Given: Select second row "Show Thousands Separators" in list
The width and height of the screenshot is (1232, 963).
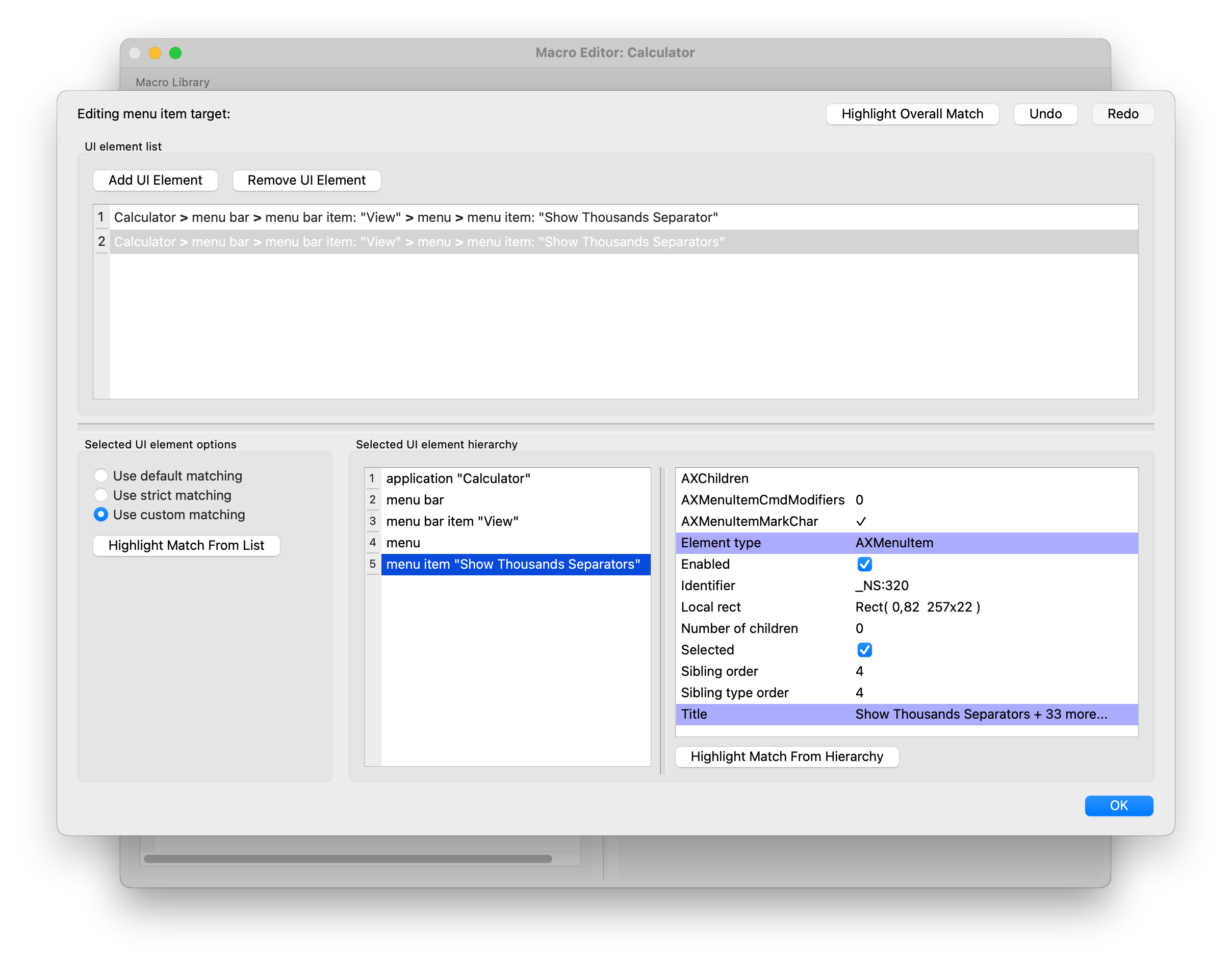Looking at the screenshot, I should point(419,241).
